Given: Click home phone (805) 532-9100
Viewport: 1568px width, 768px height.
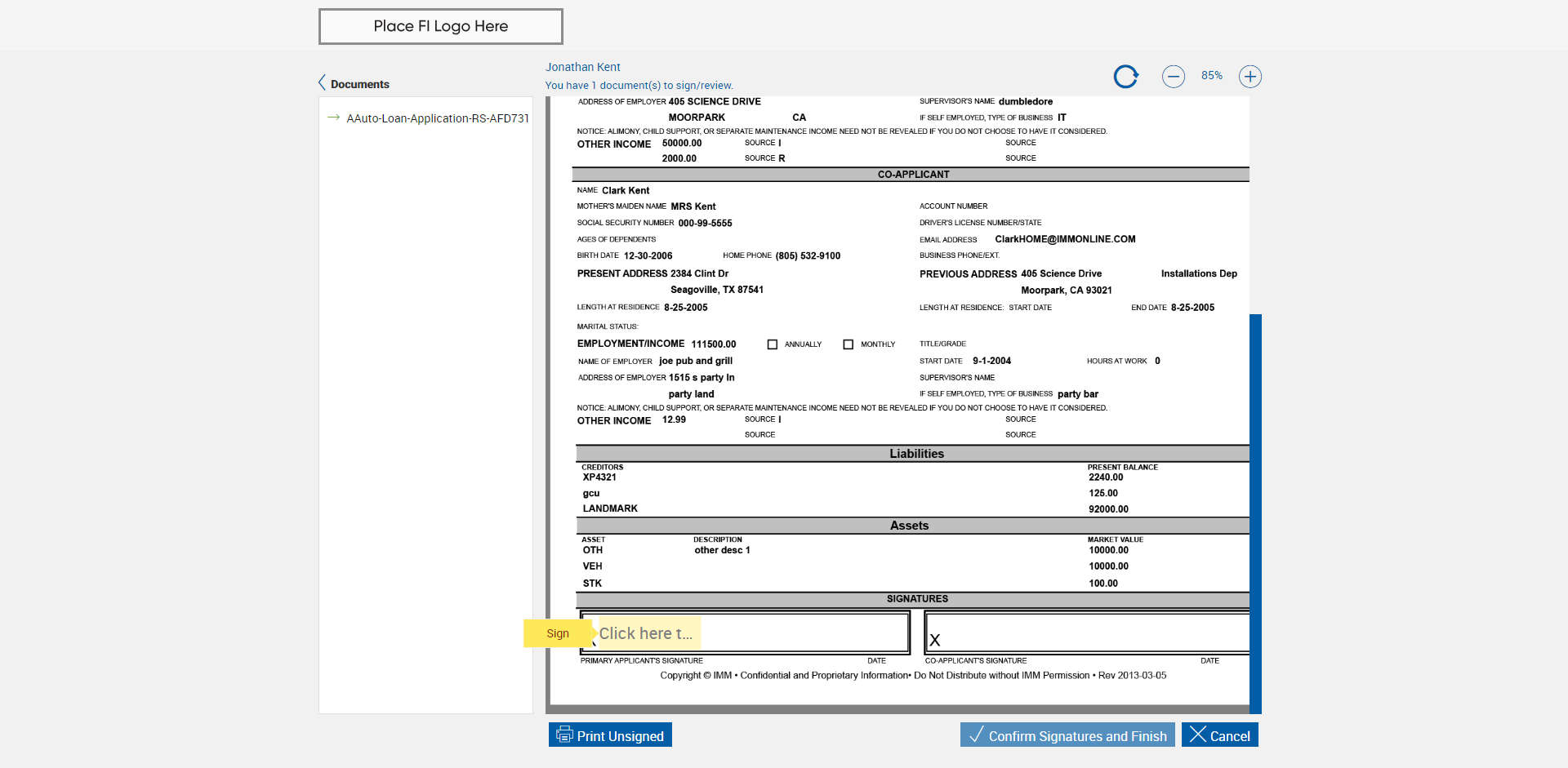Looking at the screenshot, I should [808, 255].
